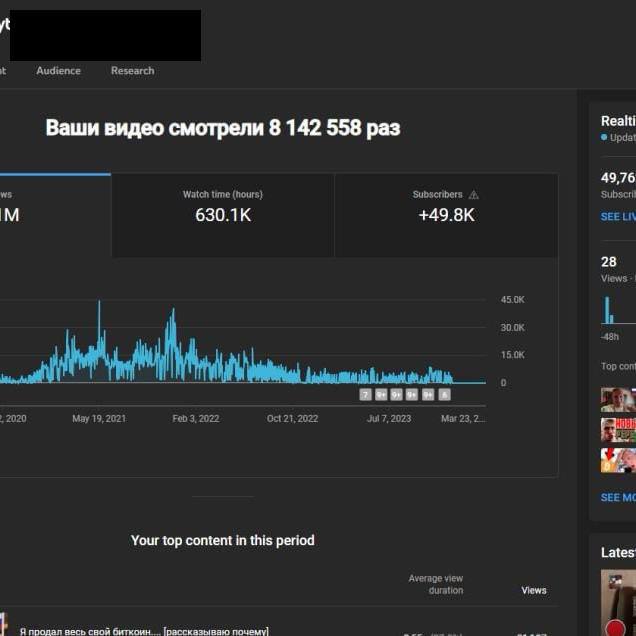Click the Jul 7, 2023 date label
The image size is (636, 636).
tap(389, 419)
